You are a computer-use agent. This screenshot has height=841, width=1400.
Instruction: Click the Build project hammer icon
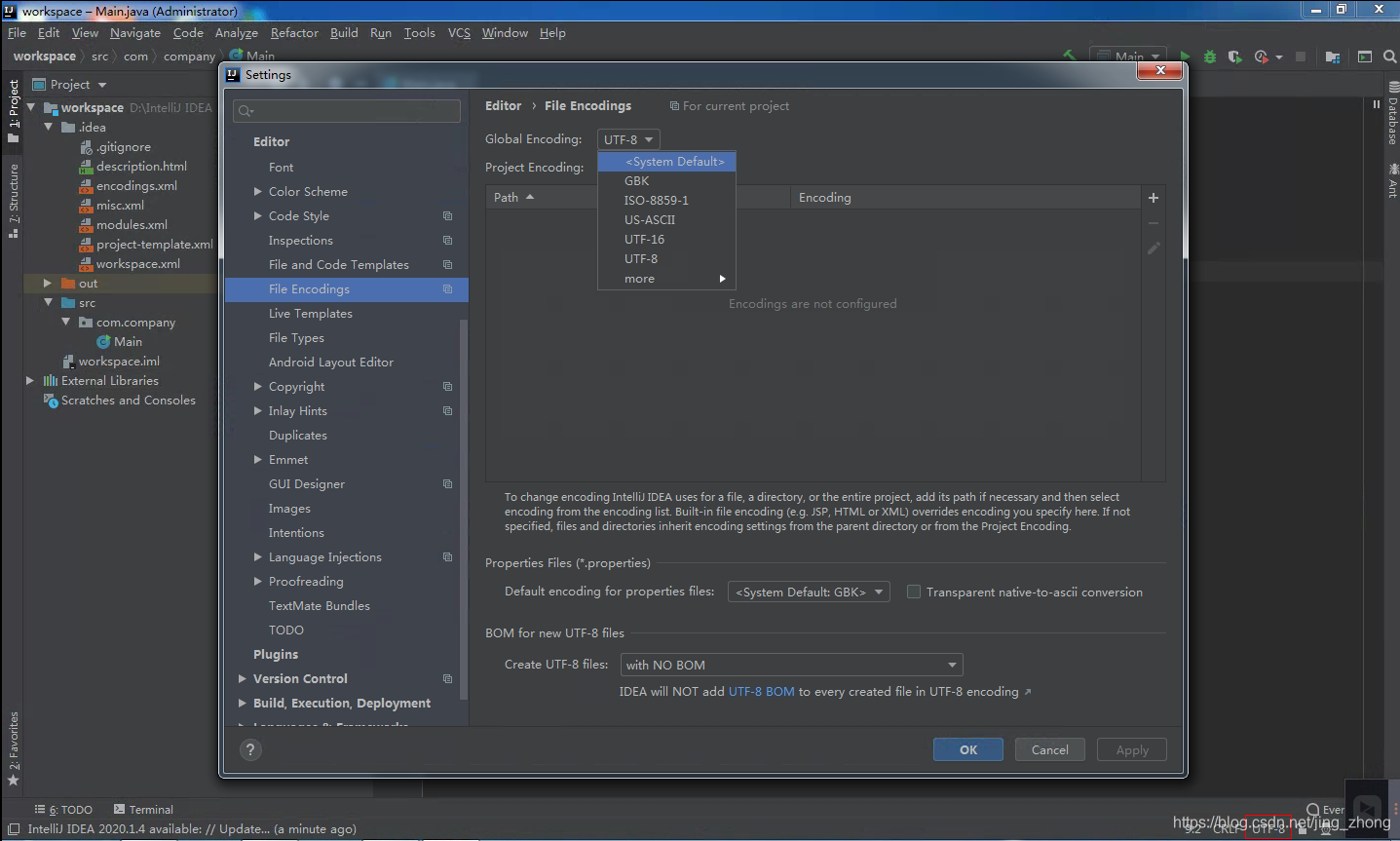[1069, 57]
